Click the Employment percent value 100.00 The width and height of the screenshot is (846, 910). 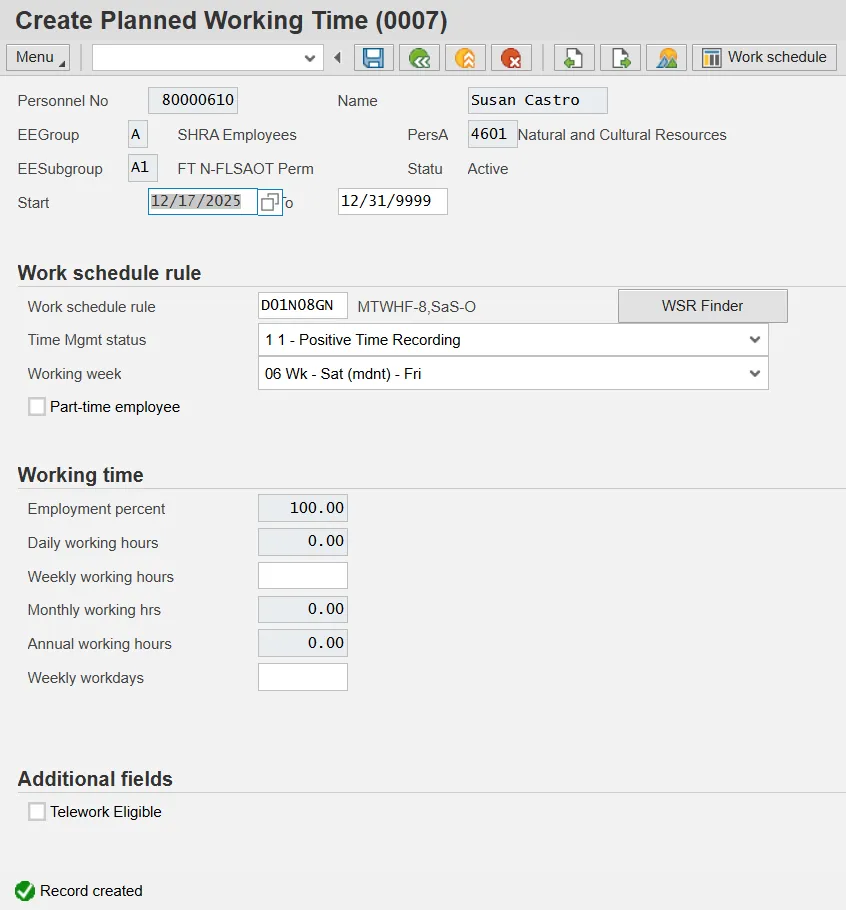303,508
